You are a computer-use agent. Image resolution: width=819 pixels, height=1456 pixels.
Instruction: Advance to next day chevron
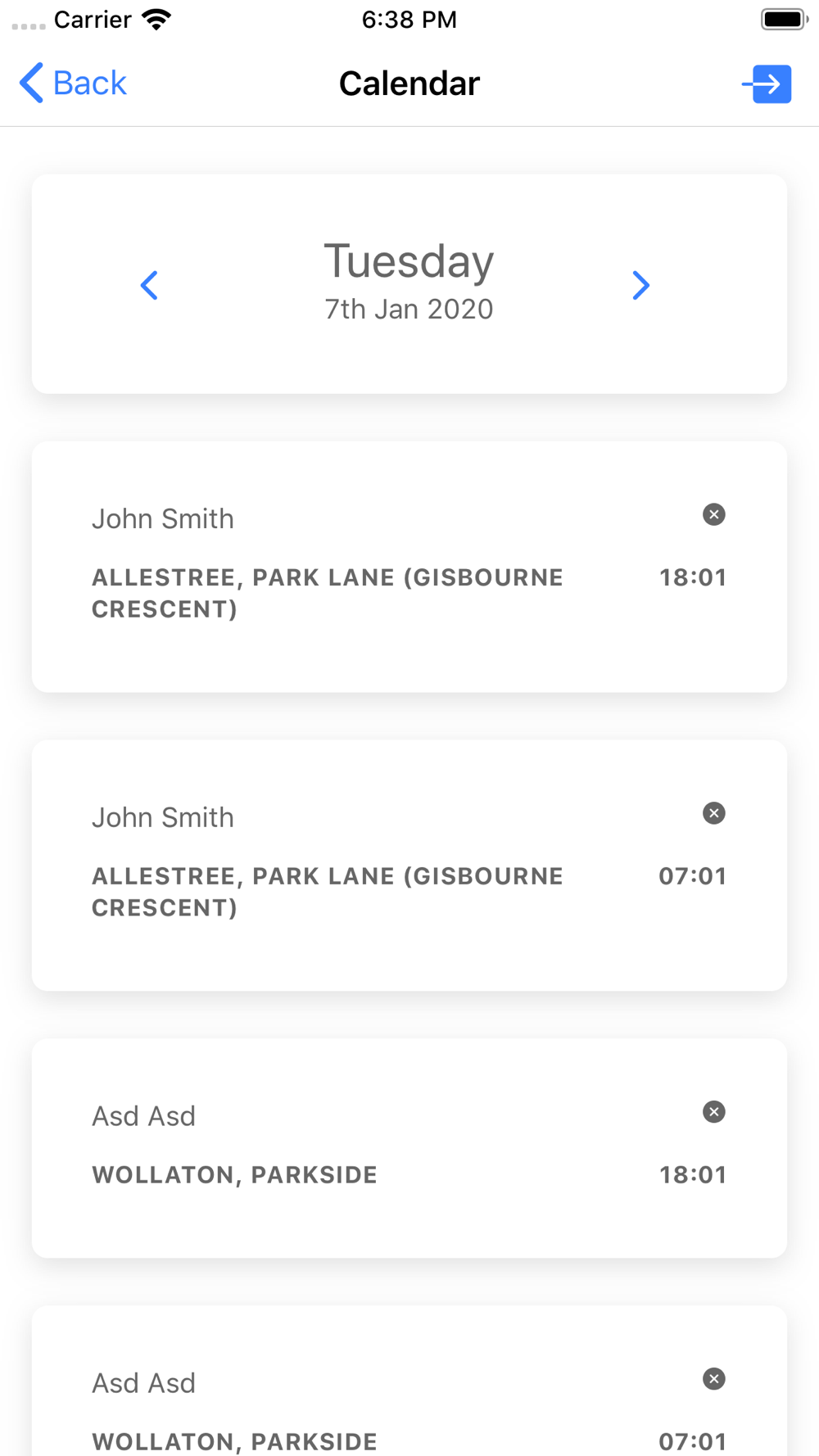click(641, 285)
